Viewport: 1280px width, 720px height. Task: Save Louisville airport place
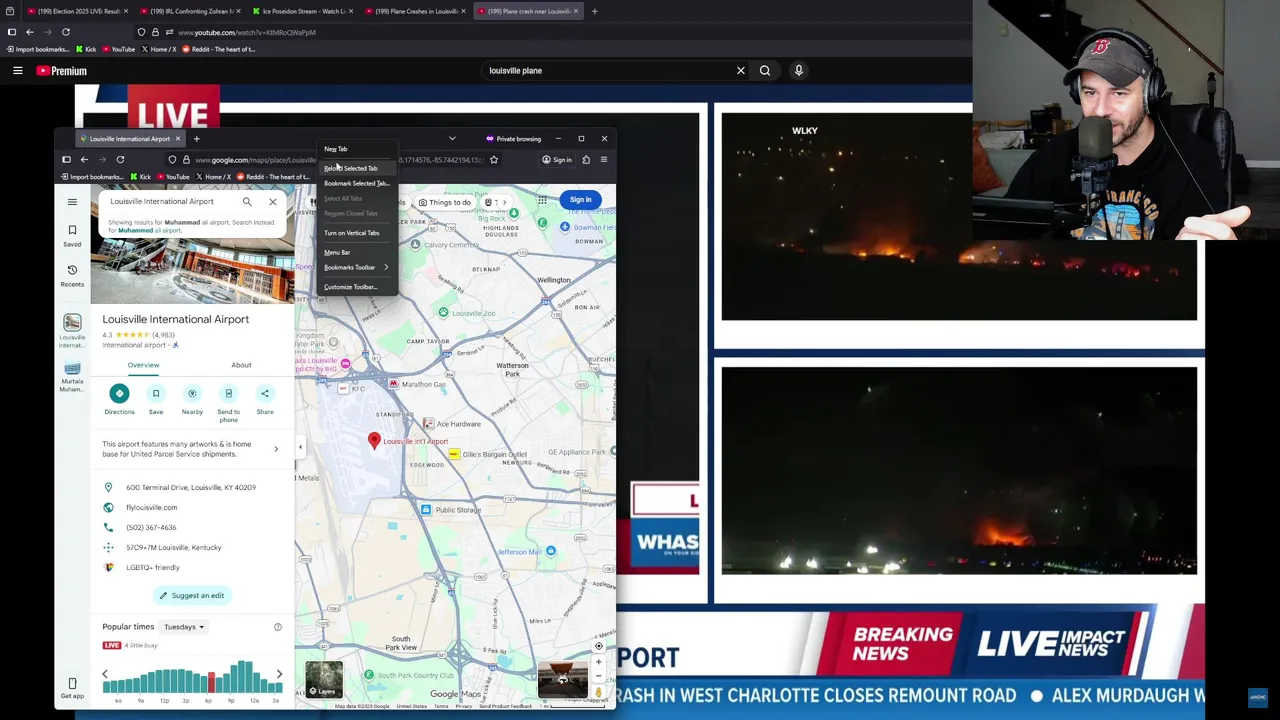(156, 399)
